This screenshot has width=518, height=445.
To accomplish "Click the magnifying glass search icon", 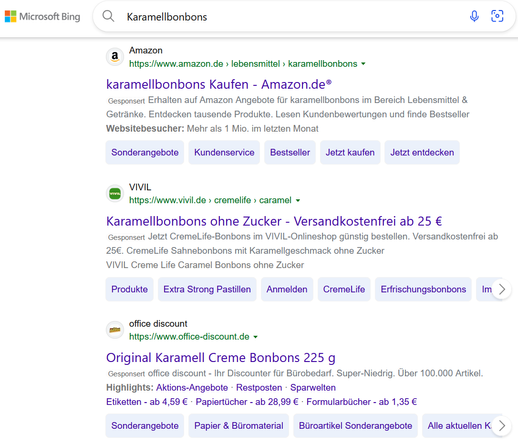I will (108, 16).
